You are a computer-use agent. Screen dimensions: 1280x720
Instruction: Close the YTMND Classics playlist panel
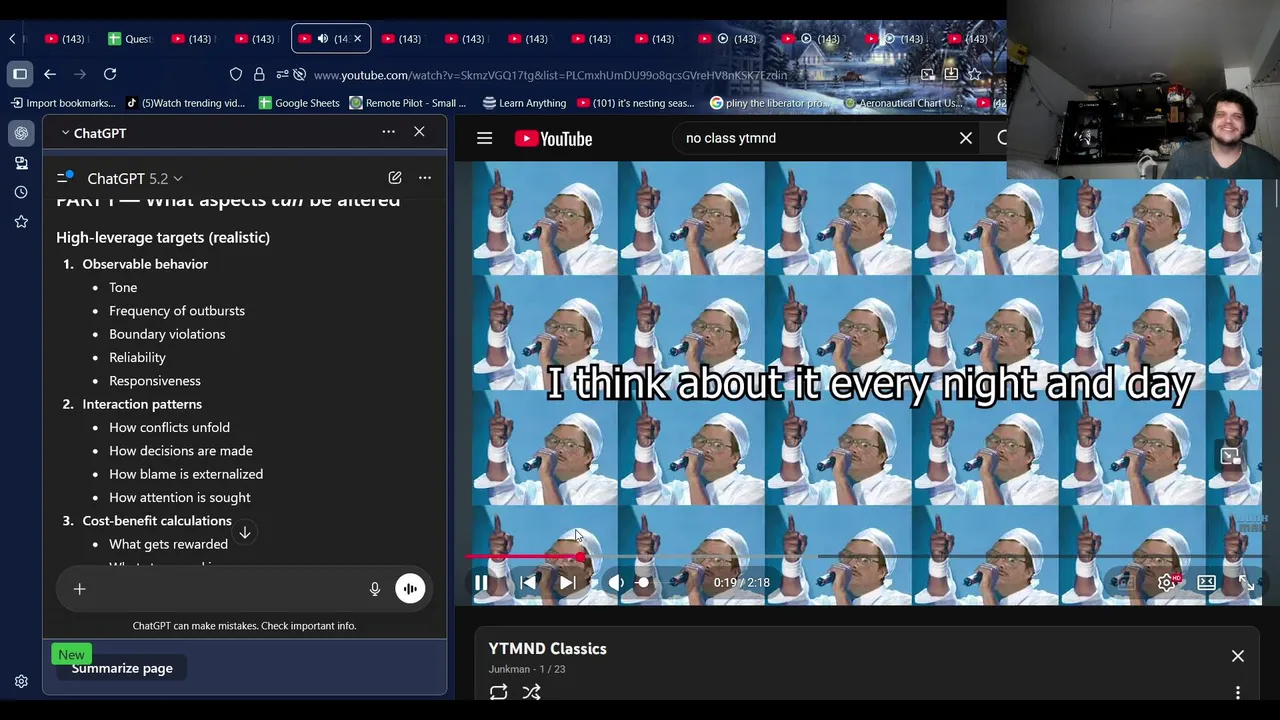coord(1238,656)
